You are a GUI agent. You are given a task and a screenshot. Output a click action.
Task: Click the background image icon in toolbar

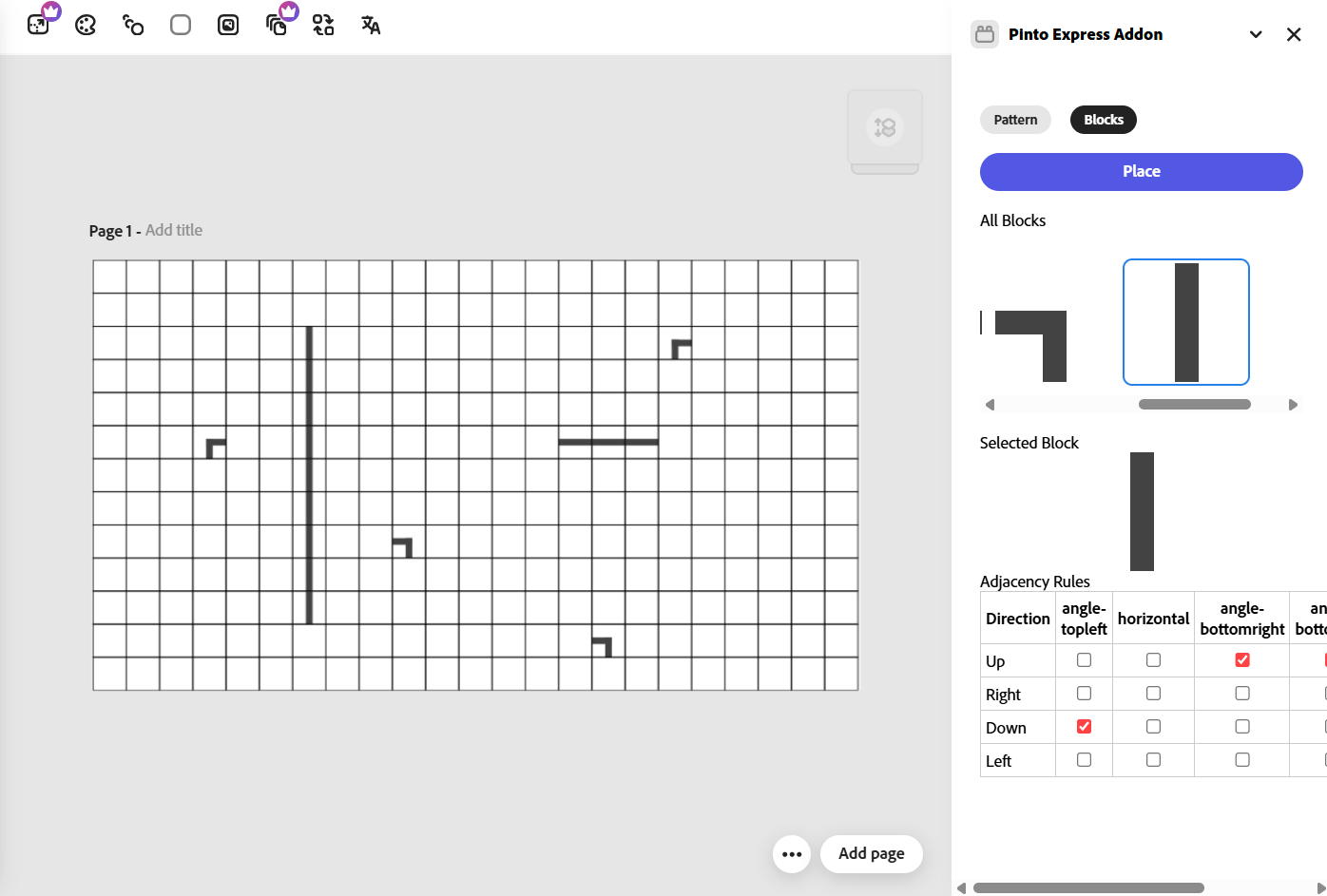click(228, 25)
